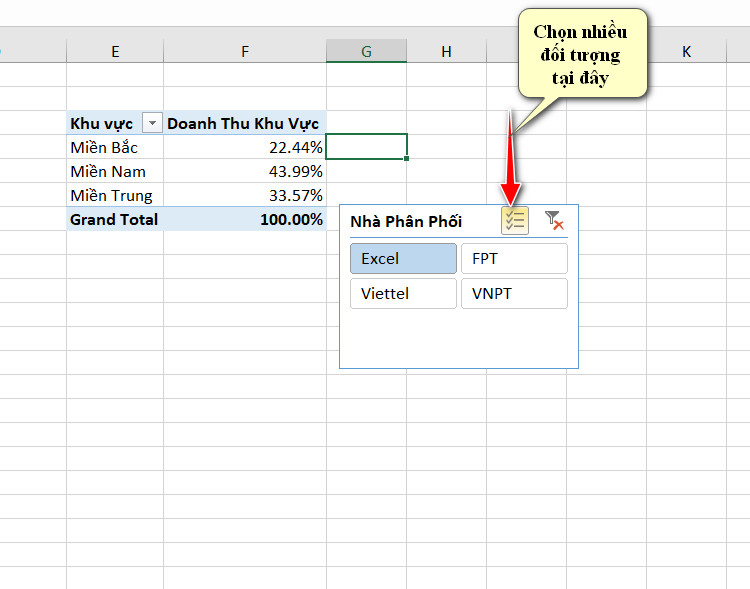Open the Khu vực filter dropdown
Screen dimensions: 750x589
coord(152,123)
